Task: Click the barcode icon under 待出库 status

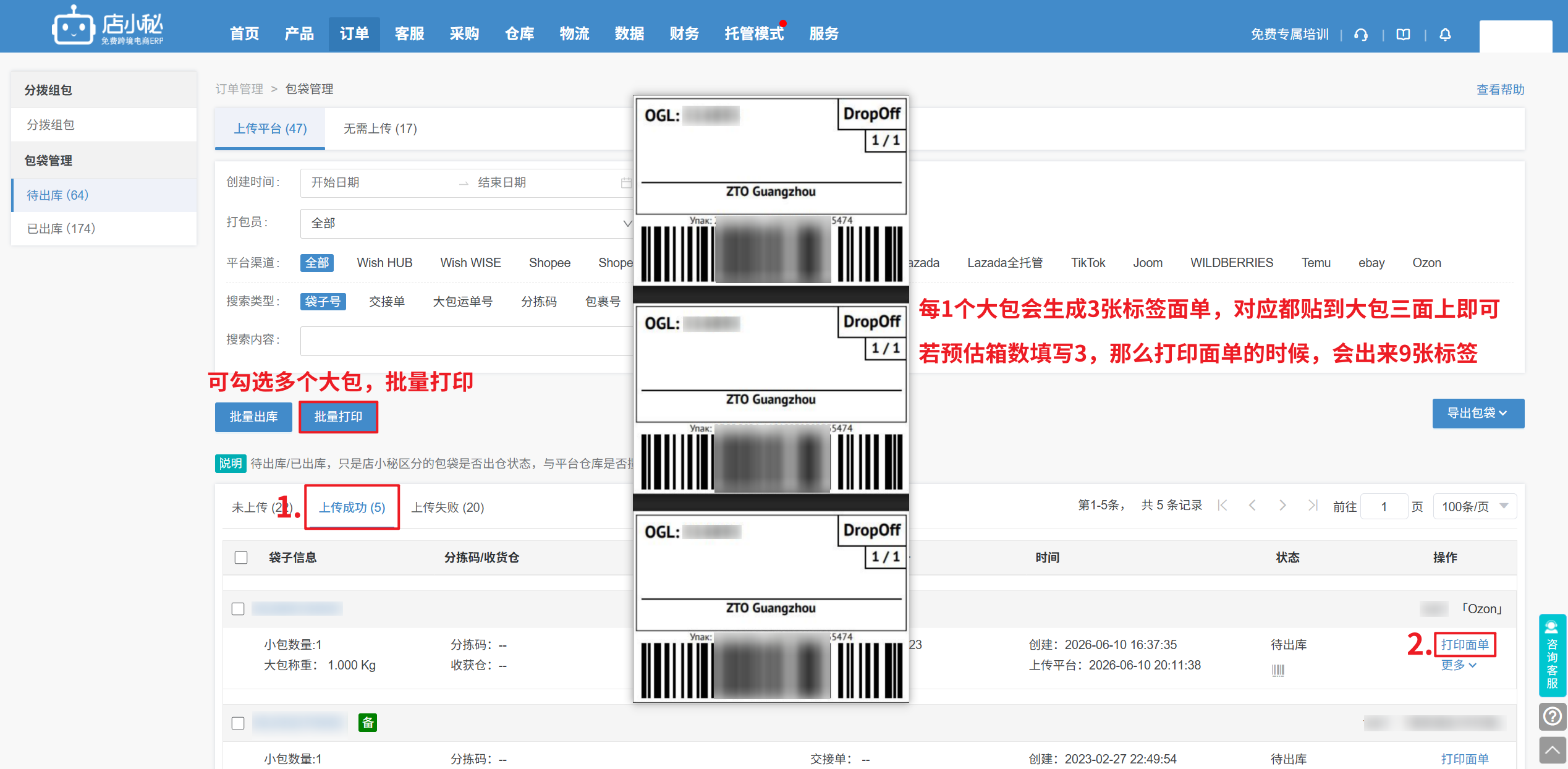Action: (x=1278, y=670)
